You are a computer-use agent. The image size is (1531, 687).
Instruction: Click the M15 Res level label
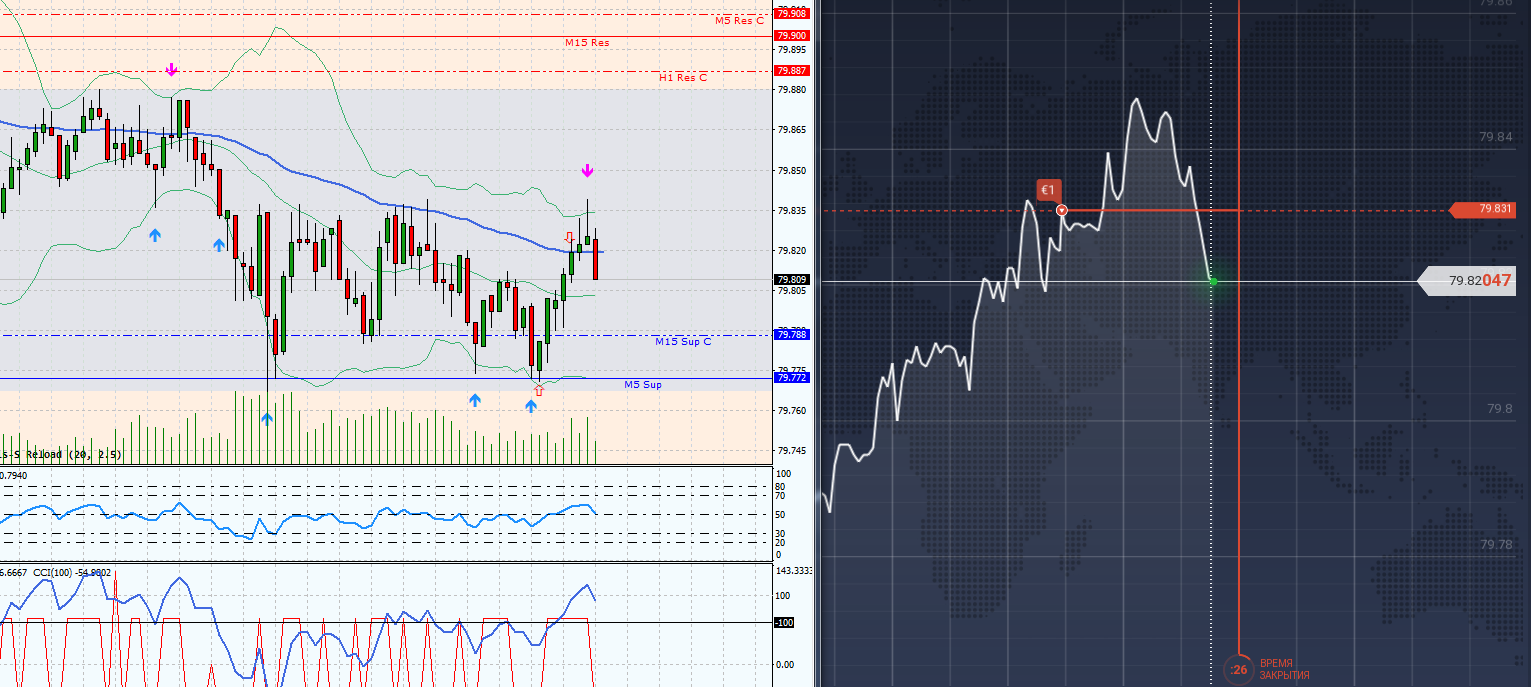[587, 43]
